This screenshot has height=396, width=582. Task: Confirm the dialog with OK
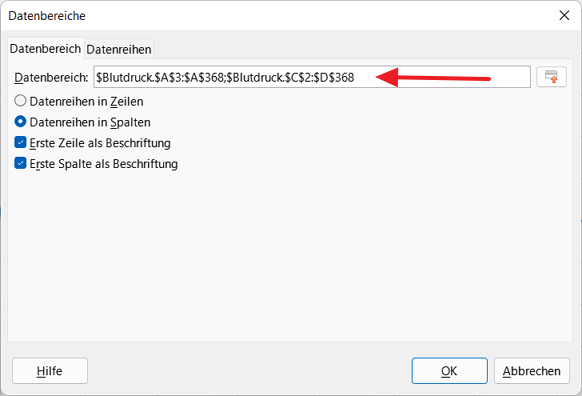[449, 371]
